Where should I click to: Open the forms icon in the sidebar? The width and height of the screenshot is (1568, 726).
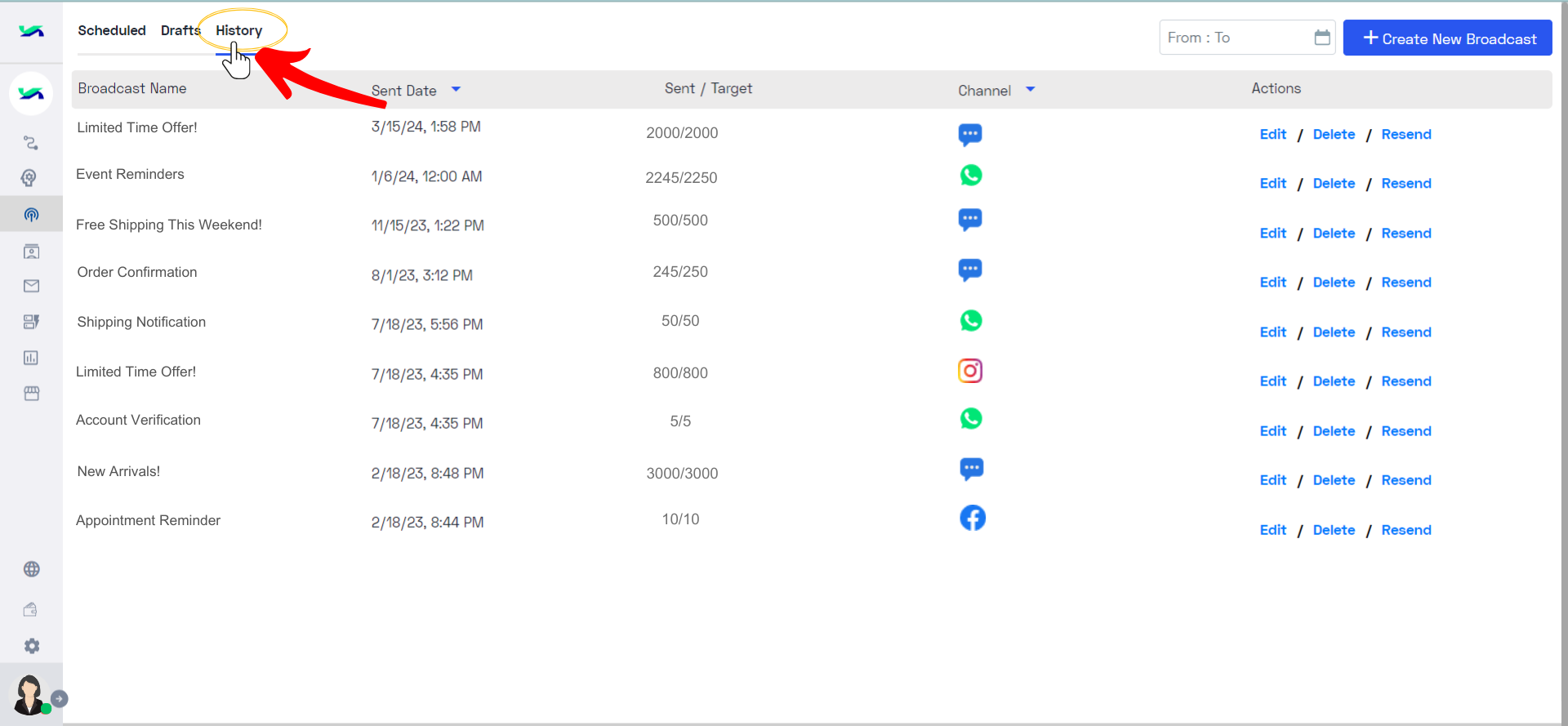[31, 322]
